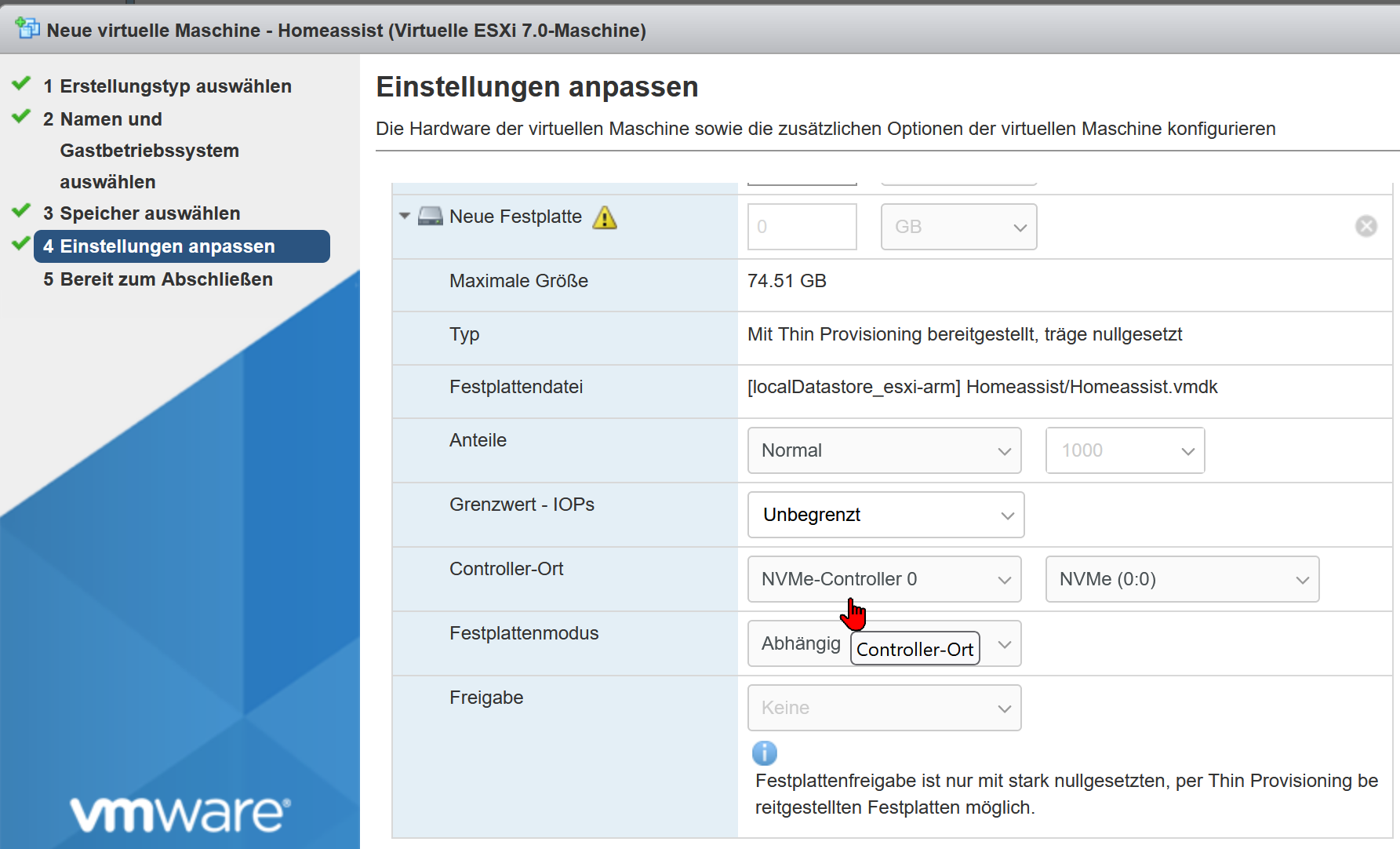Select step 5 Bereit zum Abschließen

pos(158,279)
